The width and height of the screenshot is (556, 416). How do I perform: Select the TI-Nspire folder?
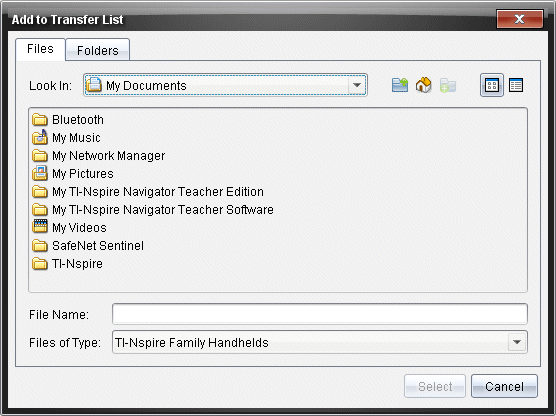pyautogui.click(x=67, y=264)
